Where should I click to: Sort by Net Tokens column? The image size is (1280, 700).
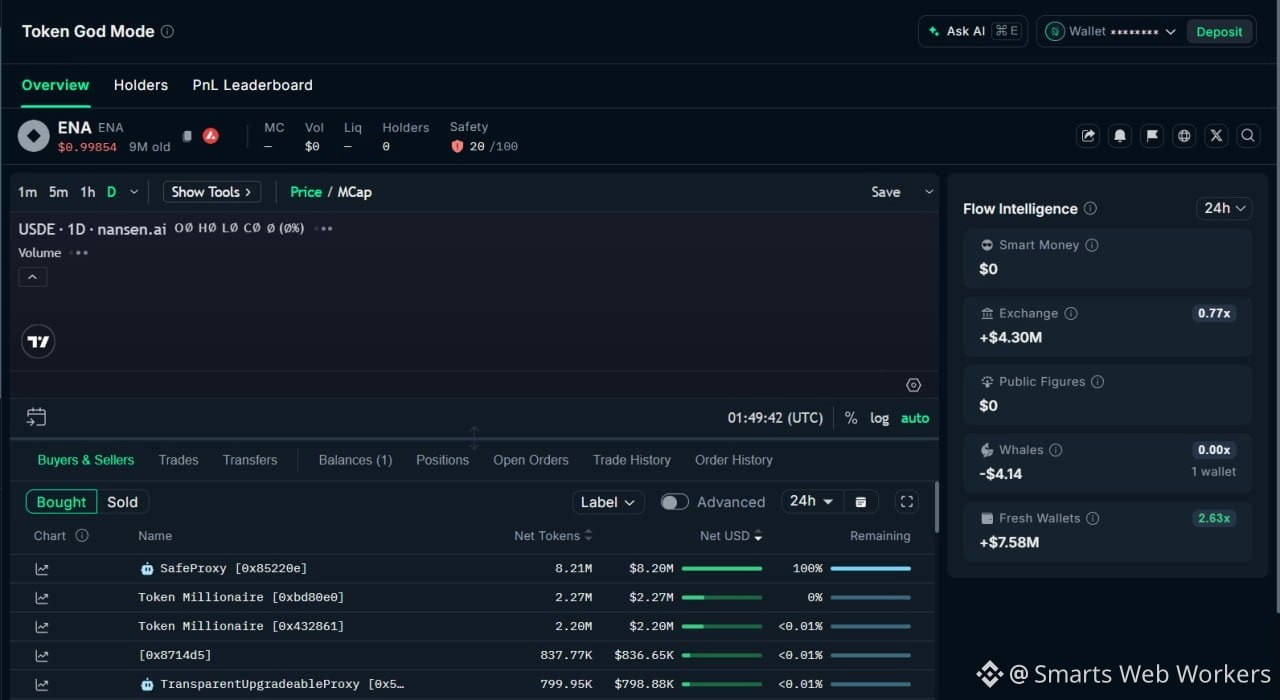tap(553, 536)
